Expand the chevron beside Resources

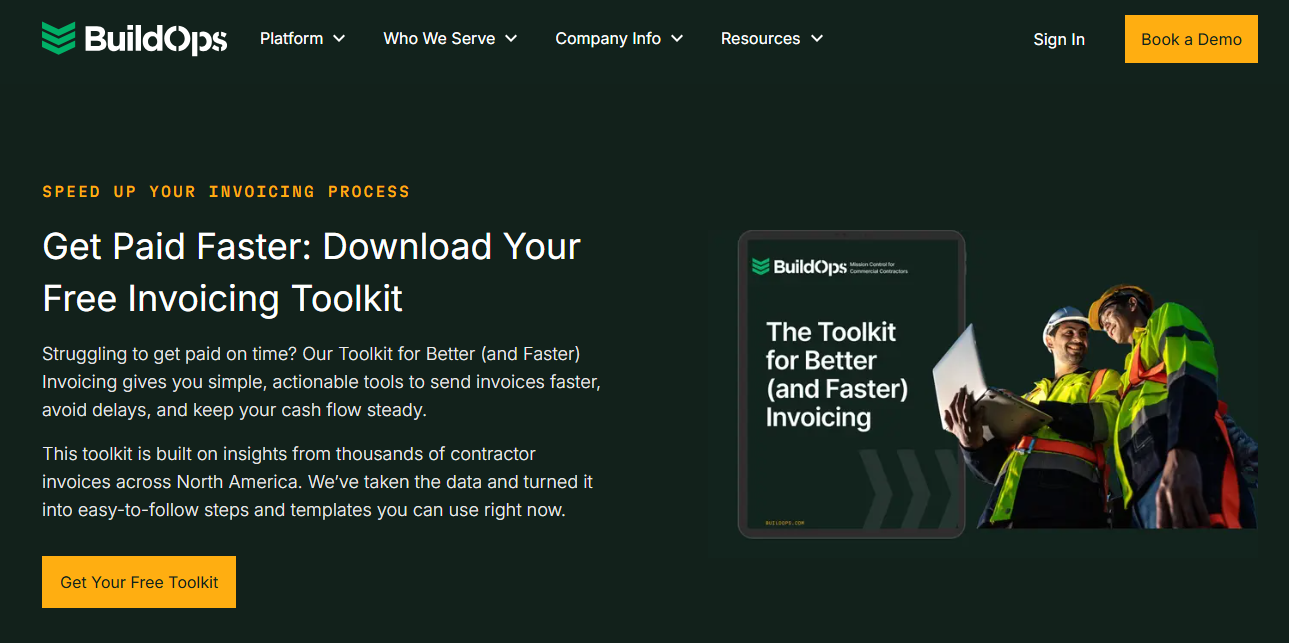click(817, 39)
